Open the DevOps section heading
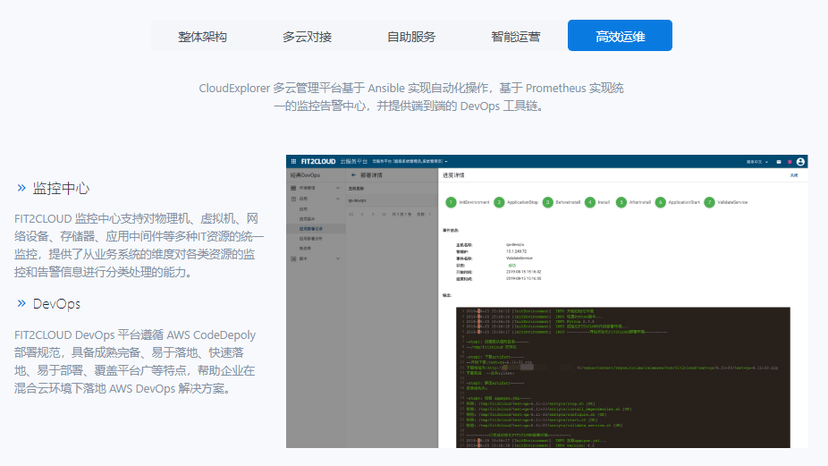828x466 pixels. (x=57, y=304)
